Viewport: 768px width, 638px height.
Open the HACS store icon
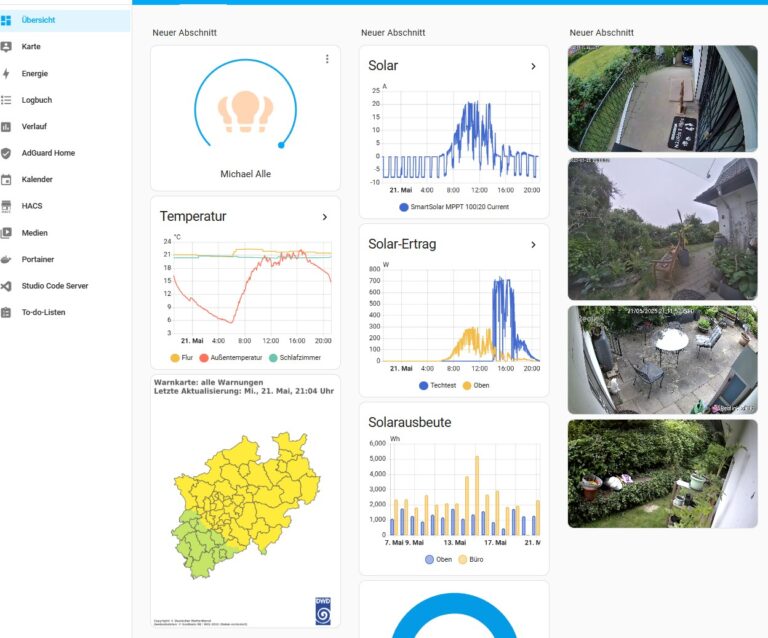pos(6,206)
